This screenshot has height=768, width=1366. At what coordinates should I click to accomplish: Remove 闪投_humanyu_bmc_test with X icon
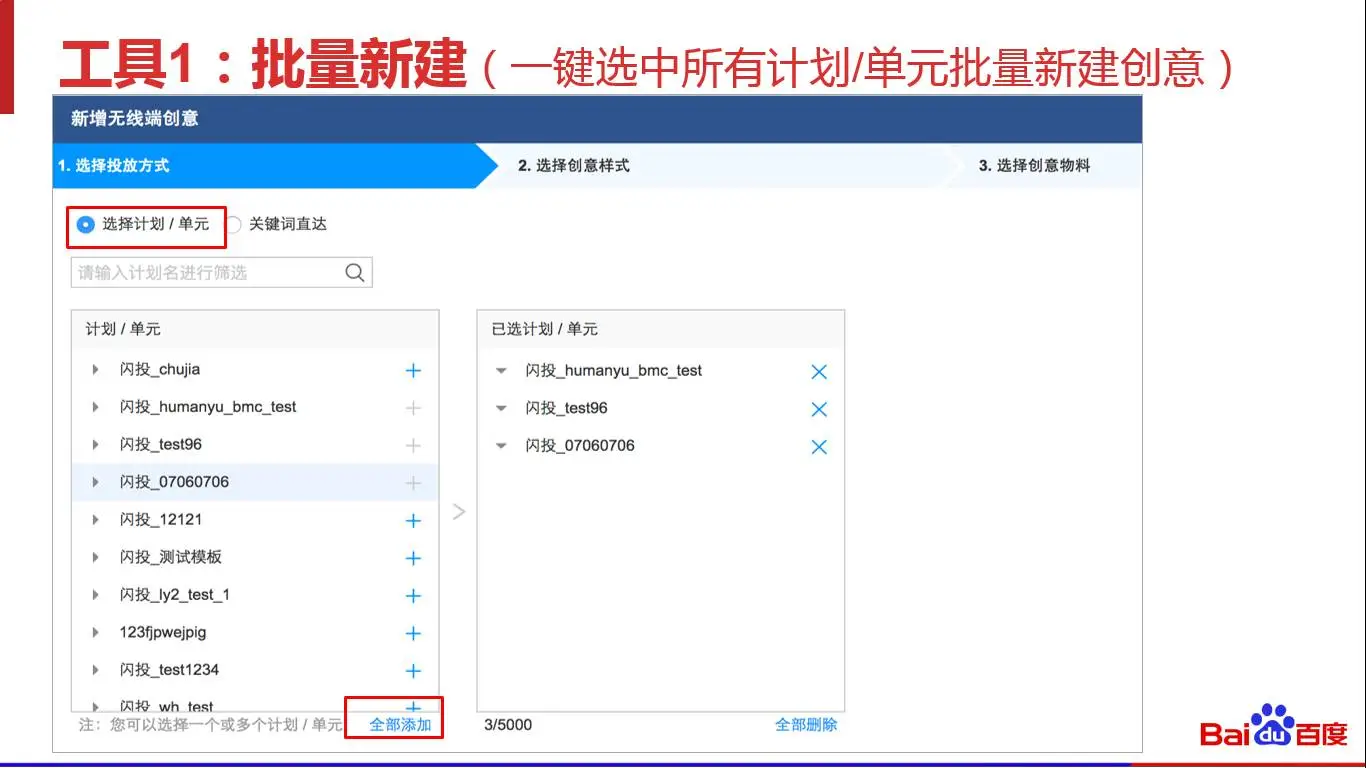pyautogui.click(x=819, y=372)
